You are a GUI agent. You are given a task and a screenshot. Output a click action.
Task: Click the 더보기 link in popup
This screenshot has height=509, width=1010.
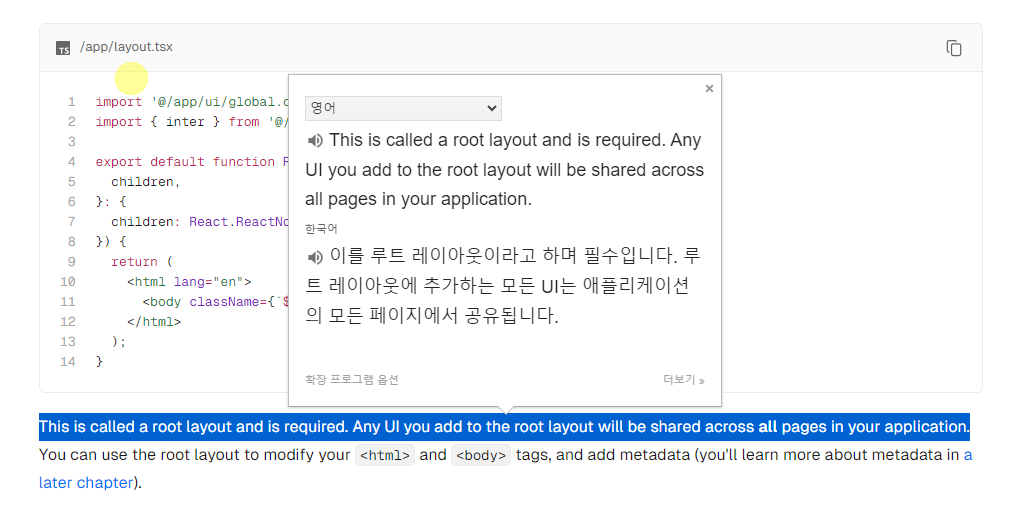coord(683,379)
